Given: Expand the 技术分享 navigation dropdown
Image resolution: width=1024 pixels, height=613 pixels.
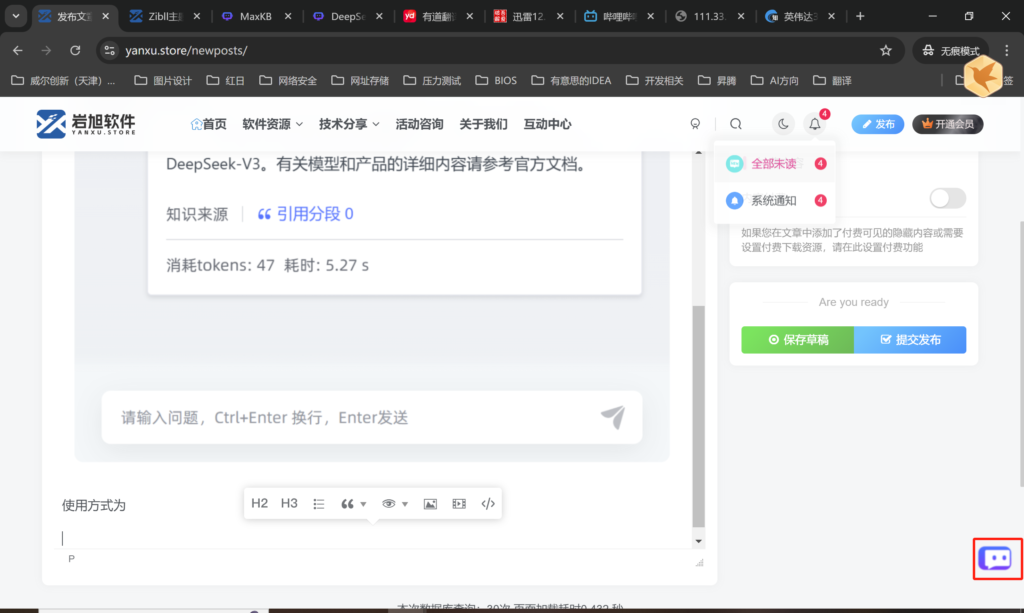Looking at the screenshot, I should [349, 124].
